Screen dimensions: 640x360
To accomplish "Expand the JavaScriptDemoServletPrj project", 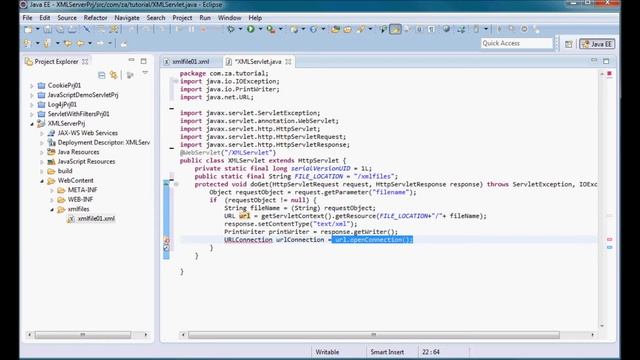I will pos(32,95).
